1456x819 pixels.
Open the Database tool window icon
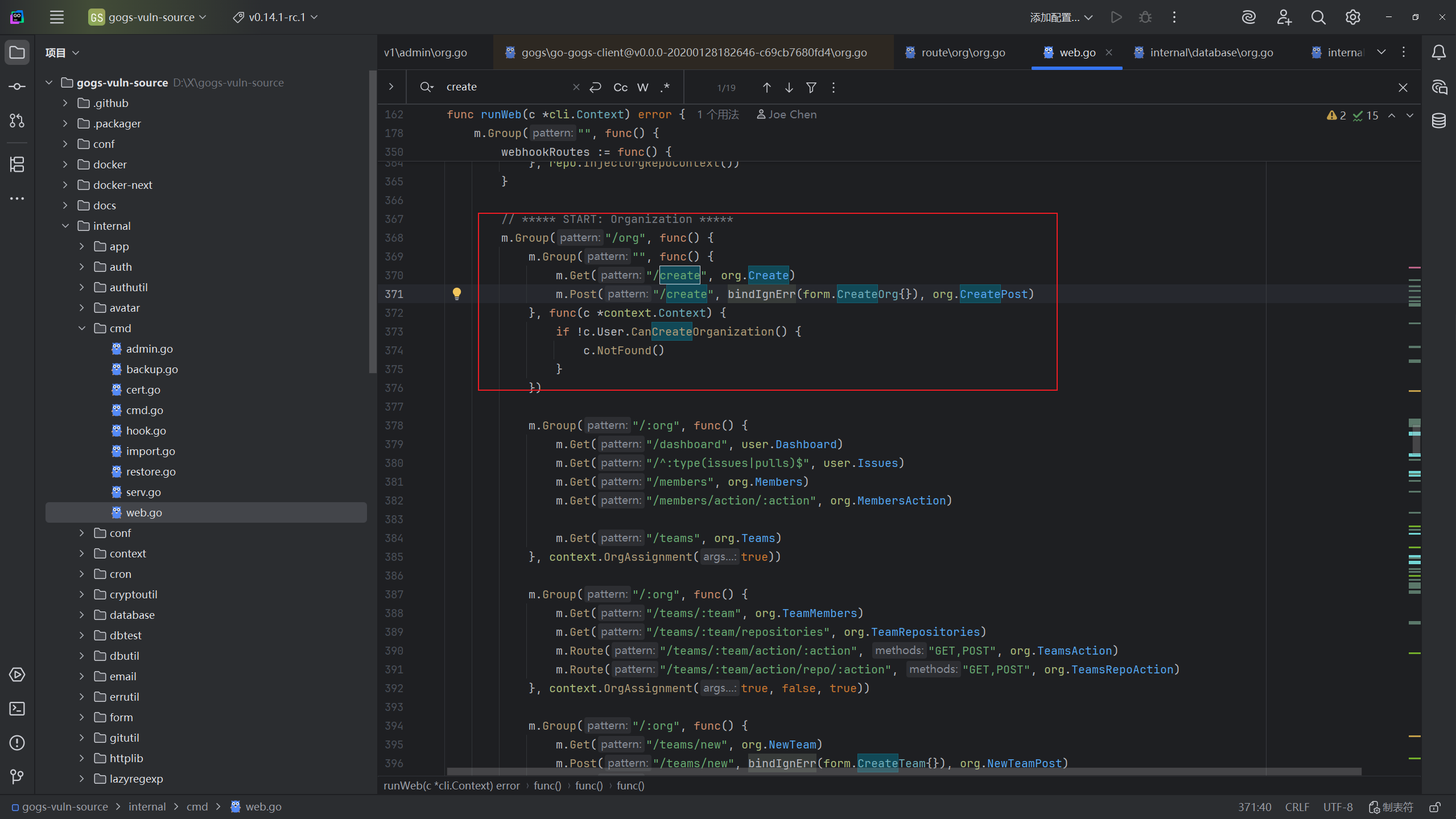(1439, 121)
